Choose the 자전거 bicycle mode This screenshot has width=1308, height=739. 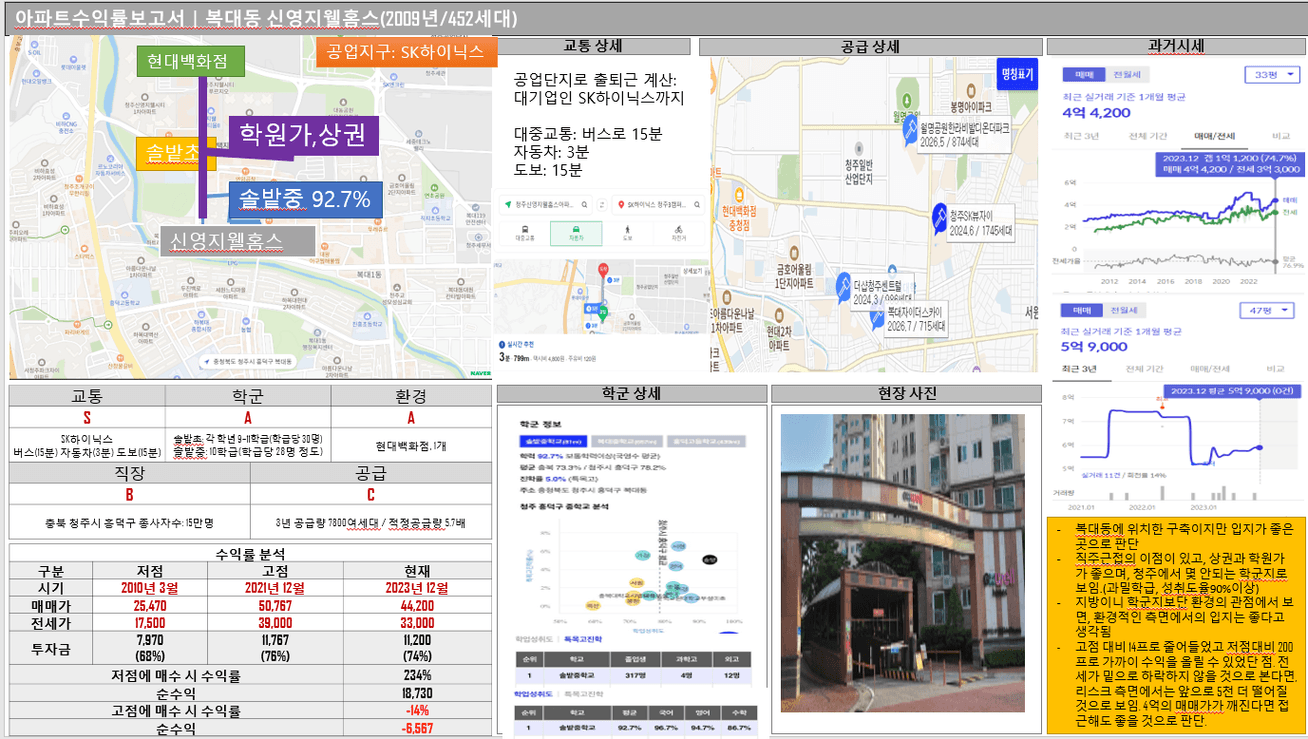678,232
